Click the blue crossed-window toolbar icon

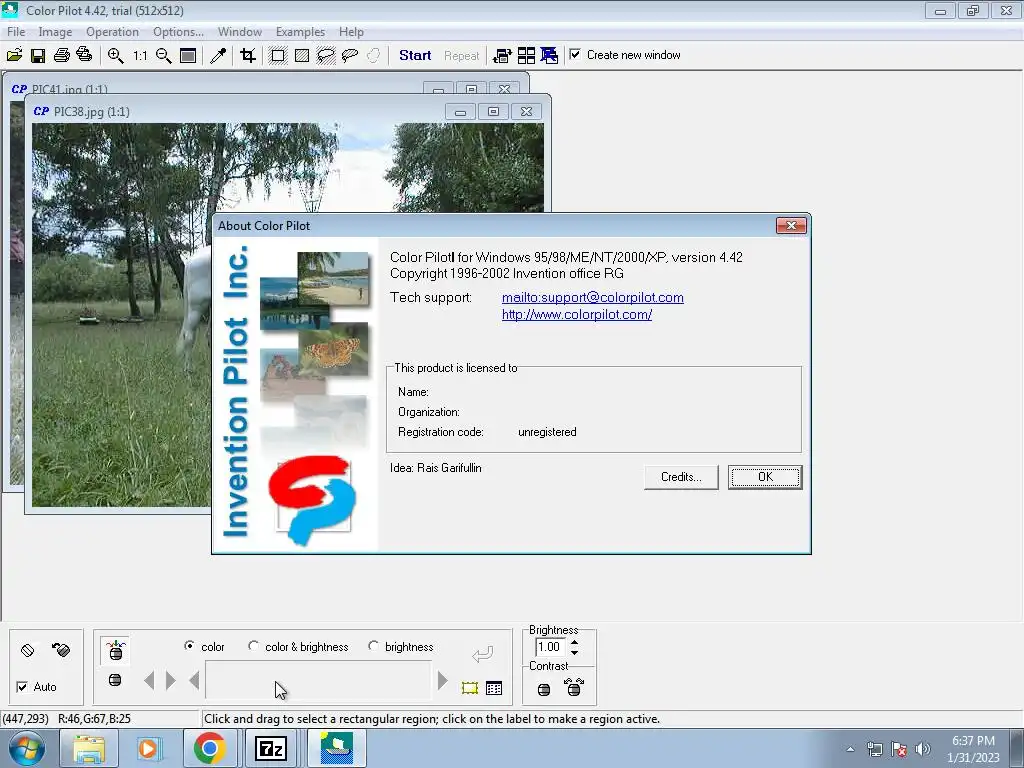coord(549,56)
